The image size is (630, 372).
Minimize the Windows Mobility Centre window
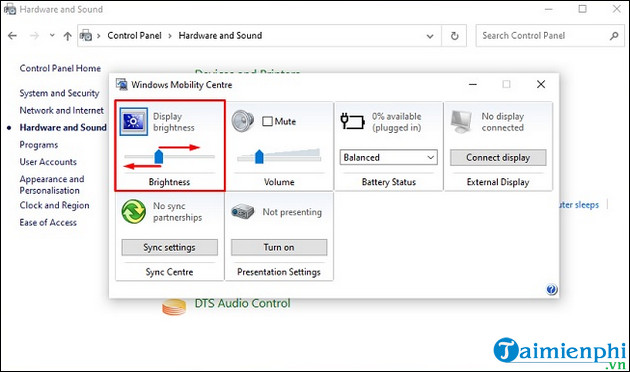tap(473, 84)
